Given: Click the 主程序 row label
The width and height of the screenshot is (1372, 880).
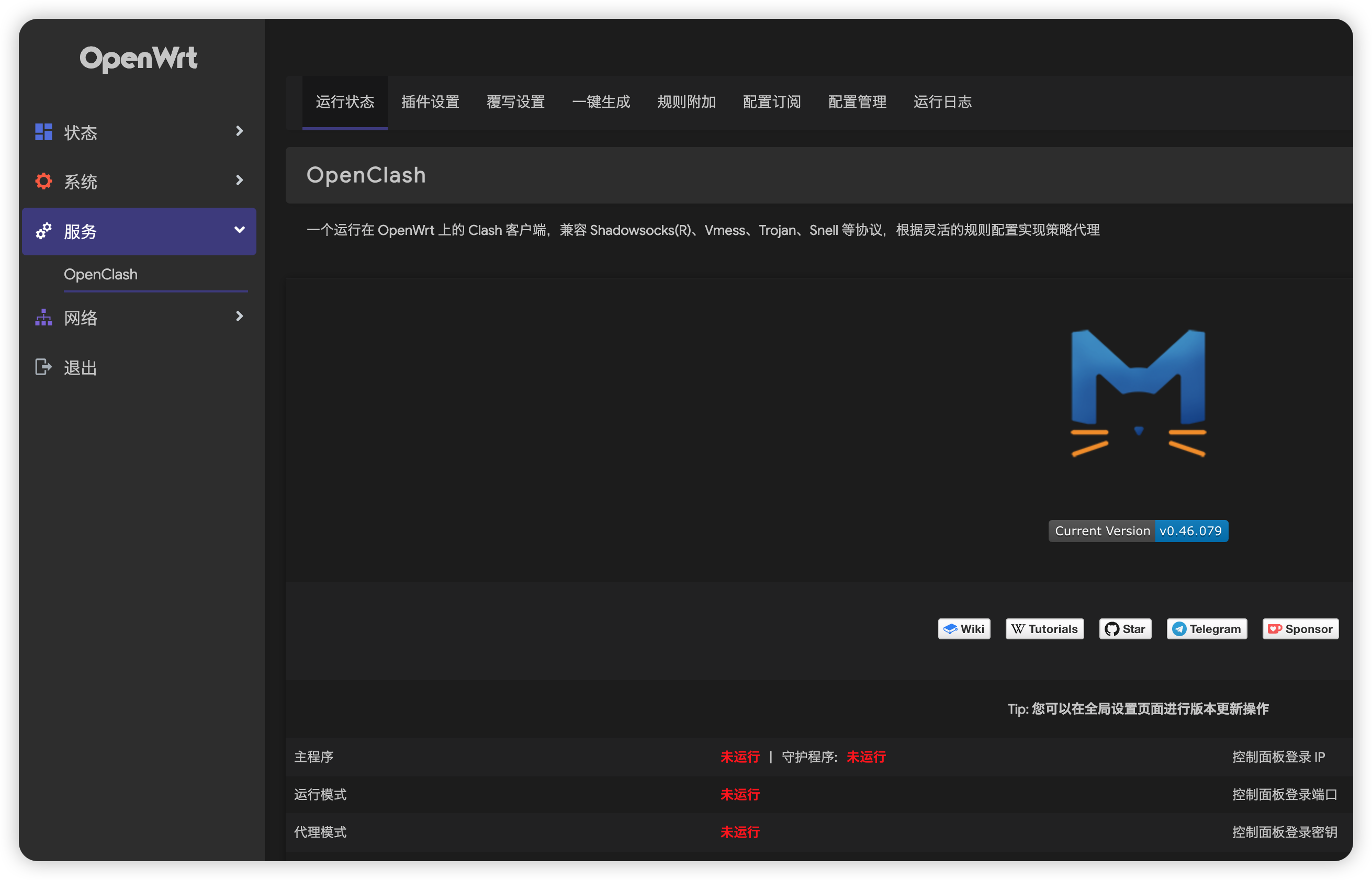Looking at the screenshot, I should pos(314,757).
